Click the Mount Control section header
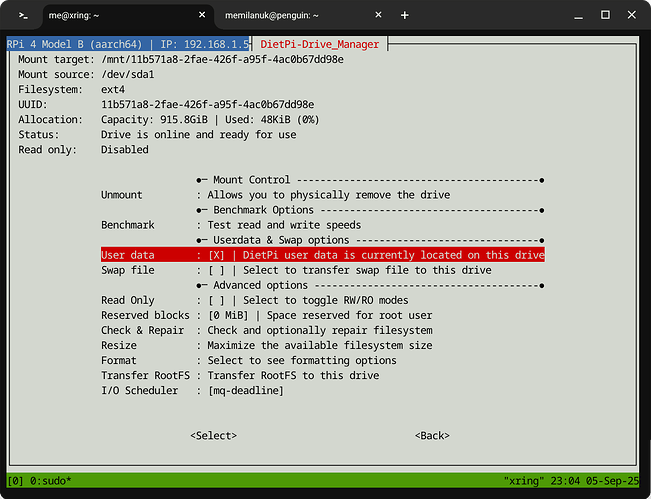651x499 pixels. [x=252, y=180]
